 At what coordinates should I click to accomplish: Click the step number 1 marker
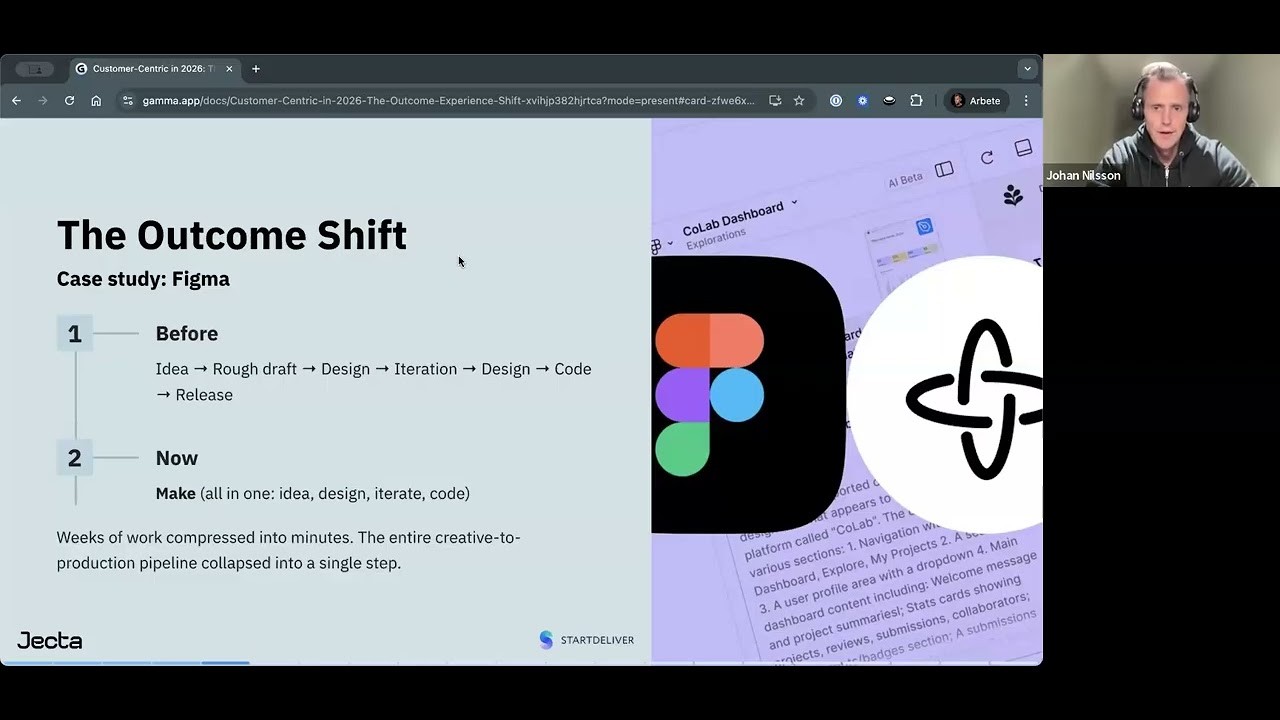coord(75,334)
